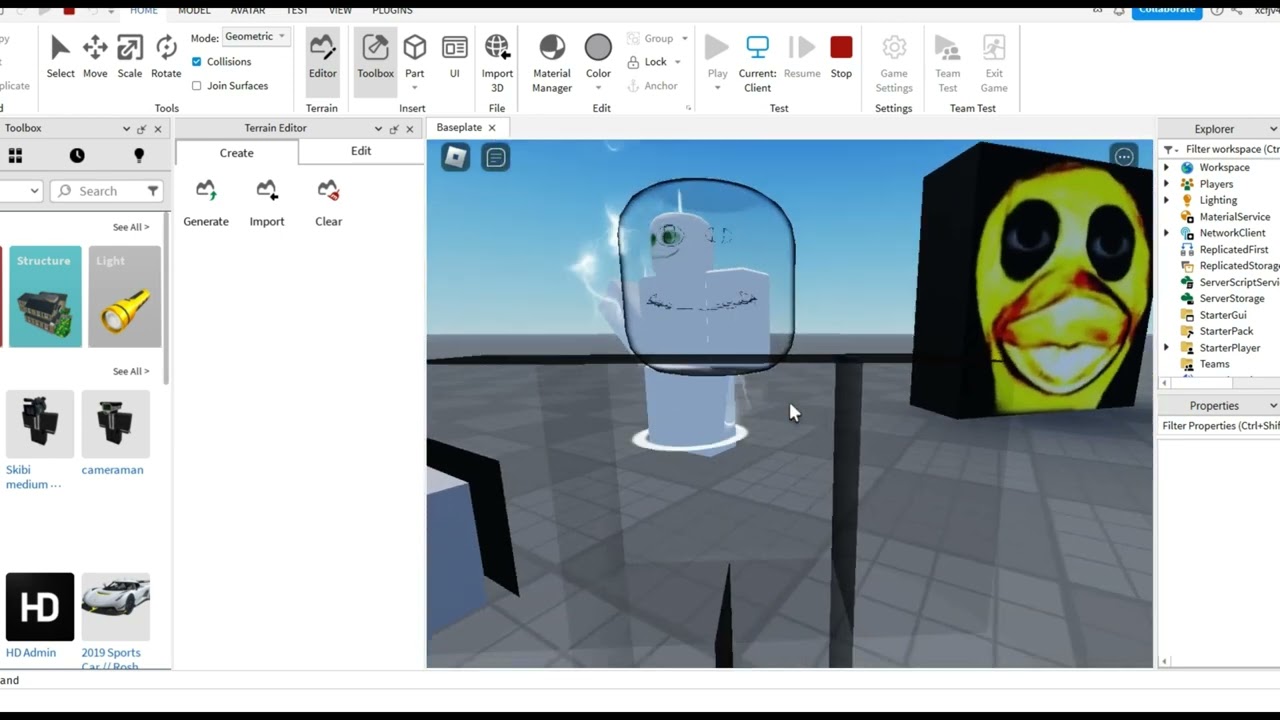Screen dimensions: 1280x720
Task: Select Teams in Explorer
Action: point(1214,364)
